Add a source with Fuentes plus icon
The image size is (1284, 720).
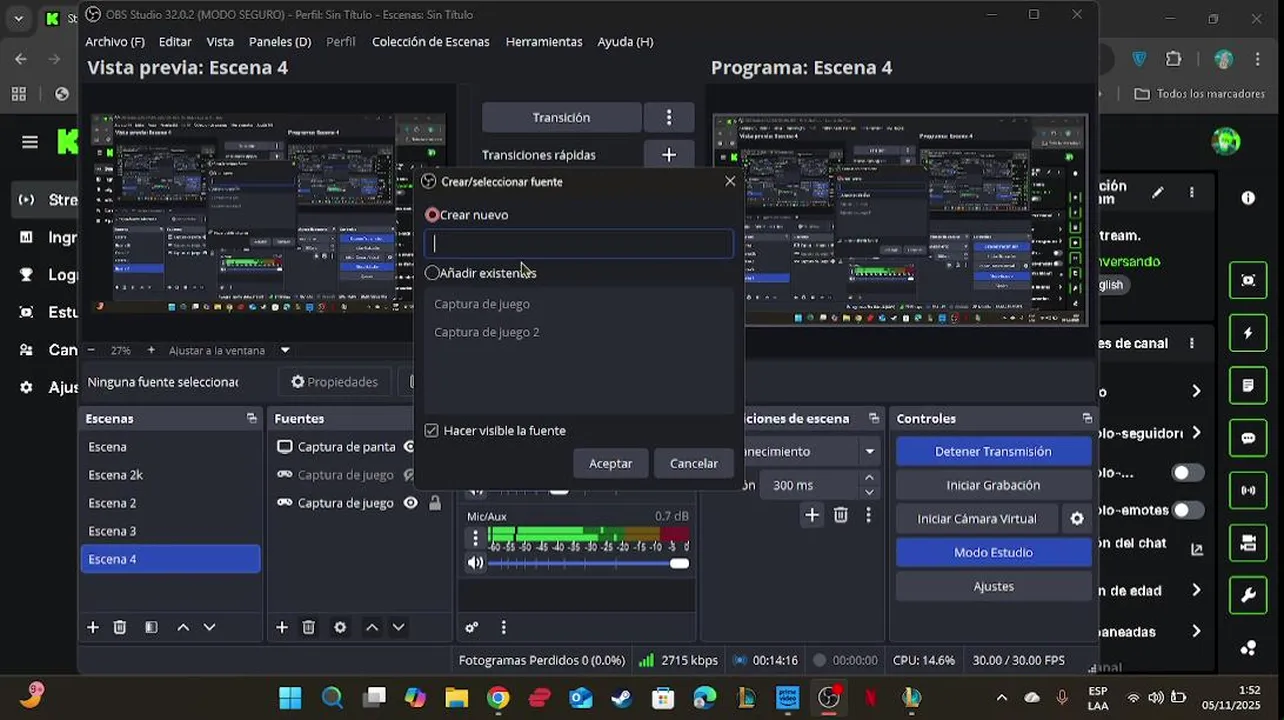click(x=282, y=627)
